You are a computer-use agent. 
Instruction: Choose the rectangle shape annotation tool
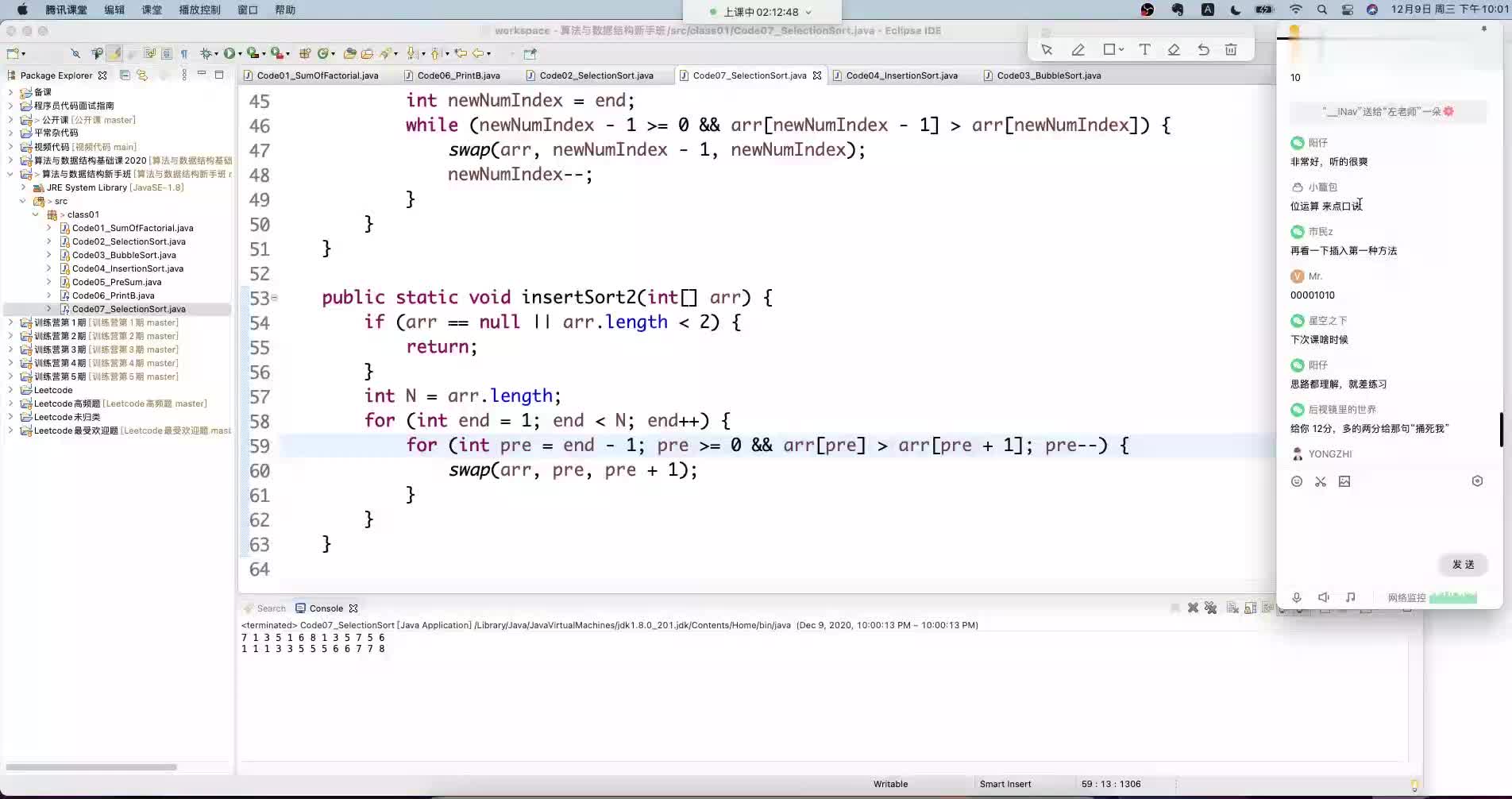click(x=1109, y=49)
